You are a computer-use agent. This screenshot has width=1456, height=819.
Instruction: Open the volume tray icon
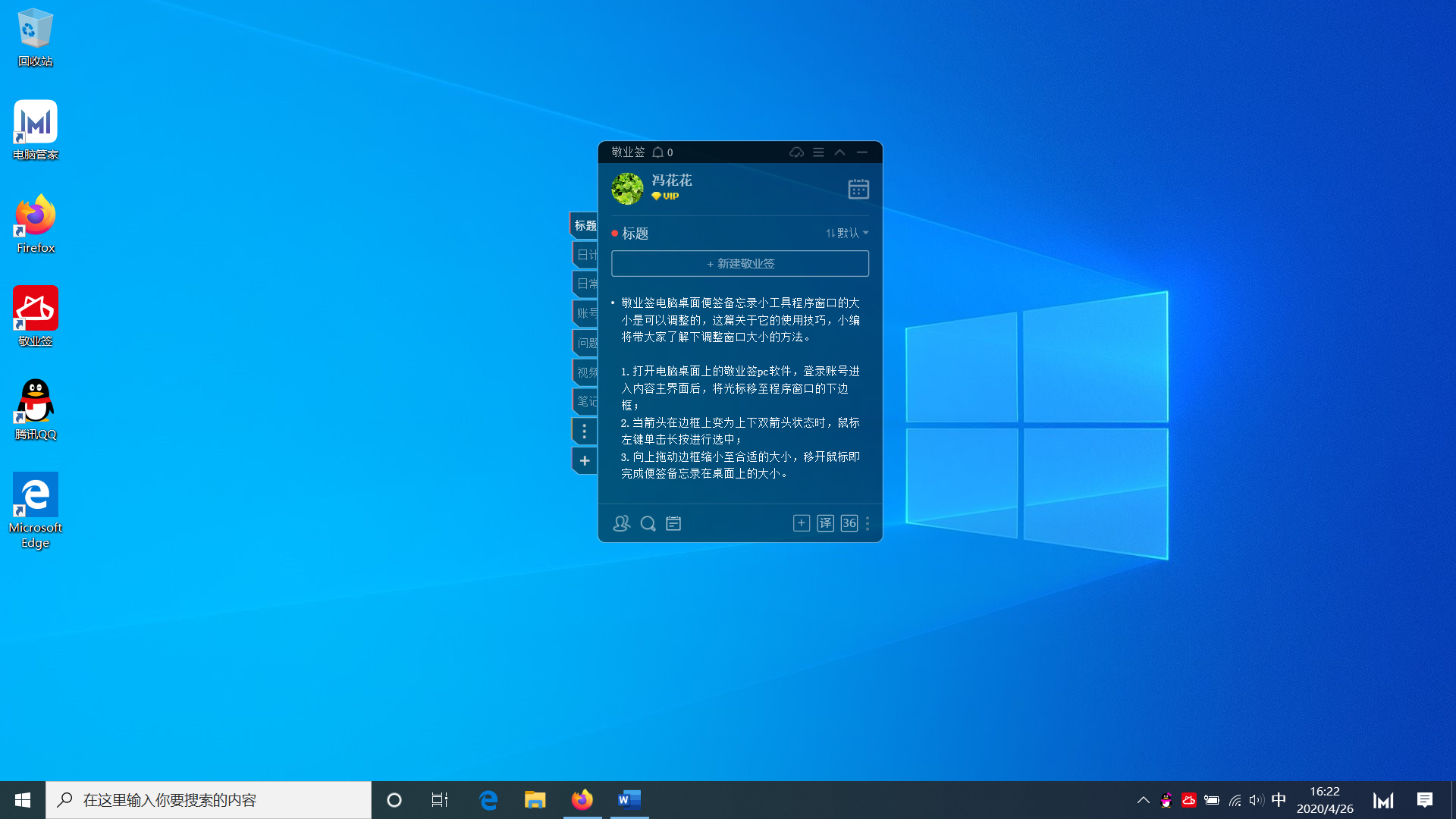click(1257, 800)
